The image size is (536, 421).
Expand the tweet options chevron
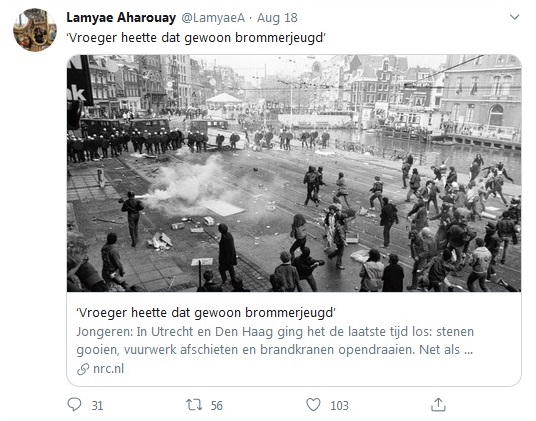point(514,17)
